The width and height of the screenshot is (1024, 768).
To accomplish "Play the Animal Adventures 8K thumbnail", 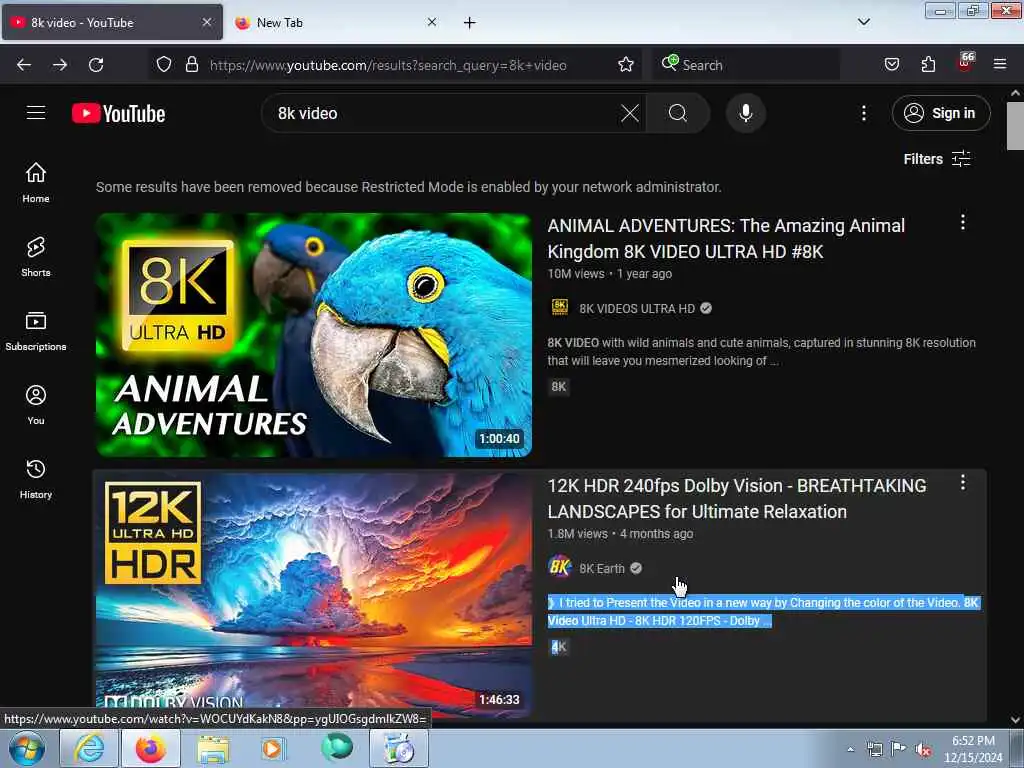I will 313,334.
